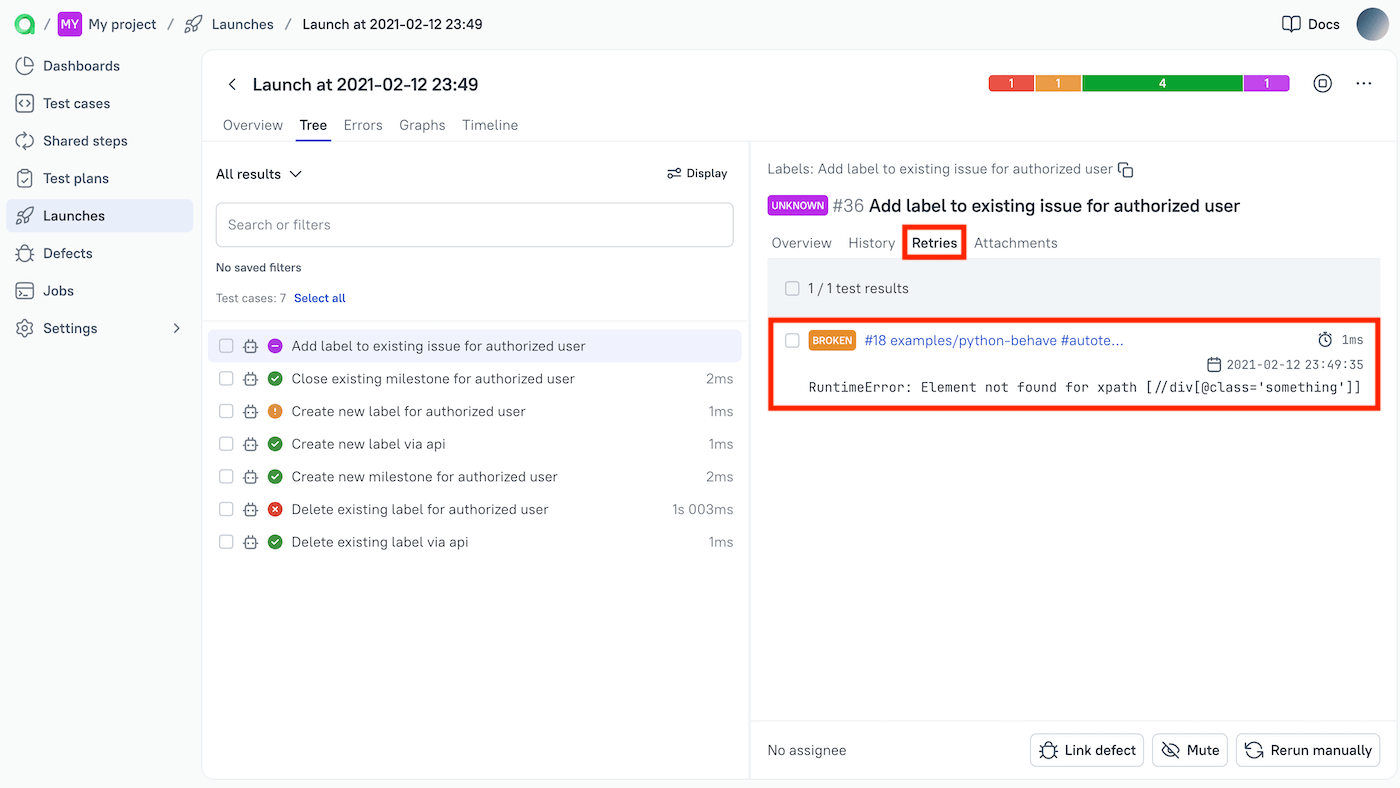Screen dimensions: 1400x788
Task: Switch to the Errors tab
Action: (363, 125)
